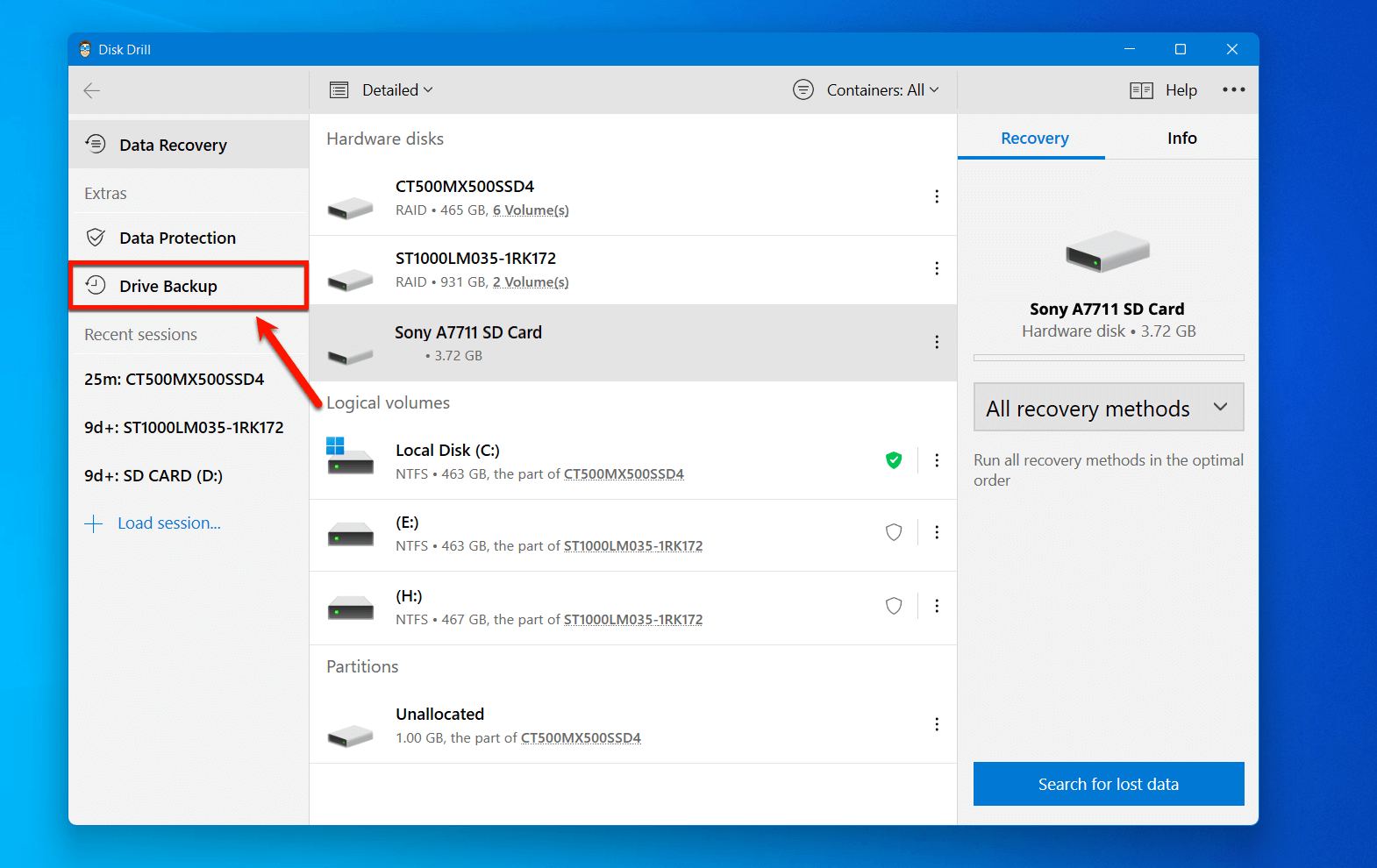Click drive icon of CT500MX500SSD4 hardware disk
This screenshot has height=868, width=1377.
(350, 208)
